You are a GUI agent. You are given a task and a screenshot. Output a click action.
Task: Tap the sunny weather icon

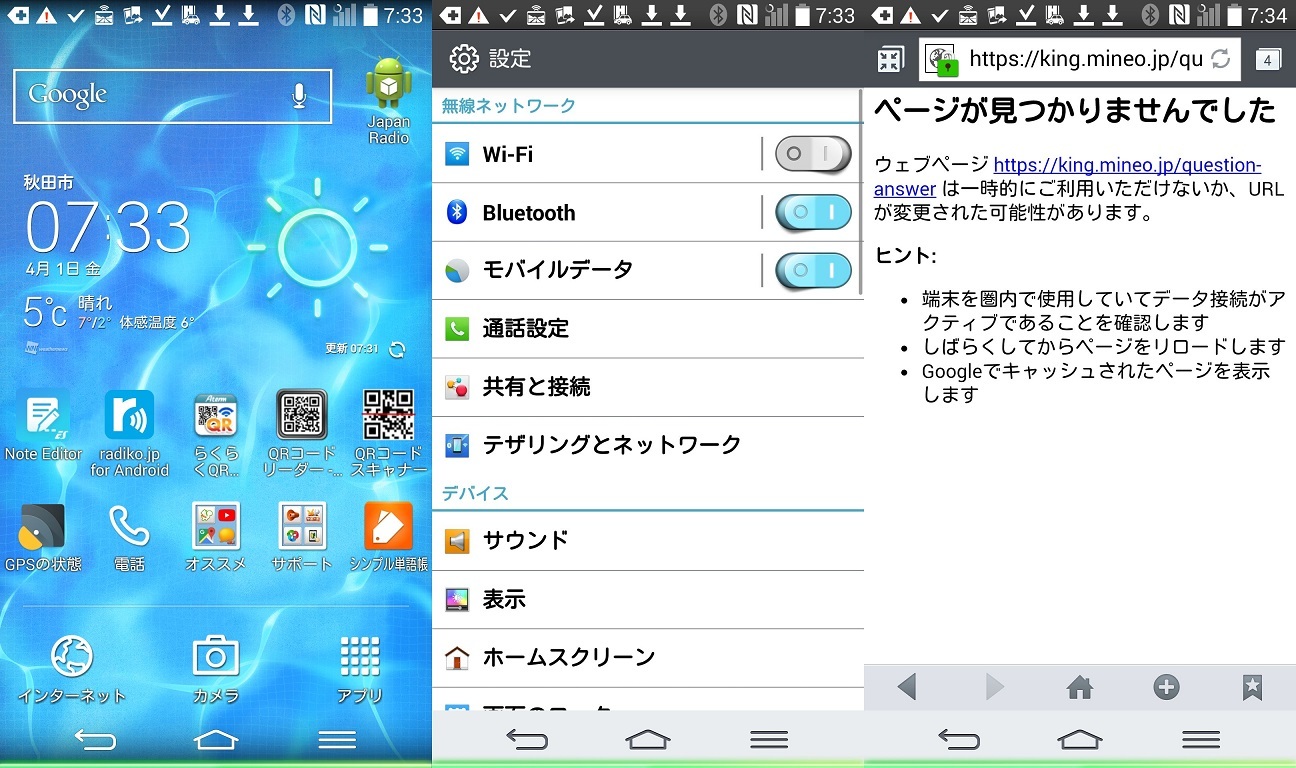(x=317, y=246)
